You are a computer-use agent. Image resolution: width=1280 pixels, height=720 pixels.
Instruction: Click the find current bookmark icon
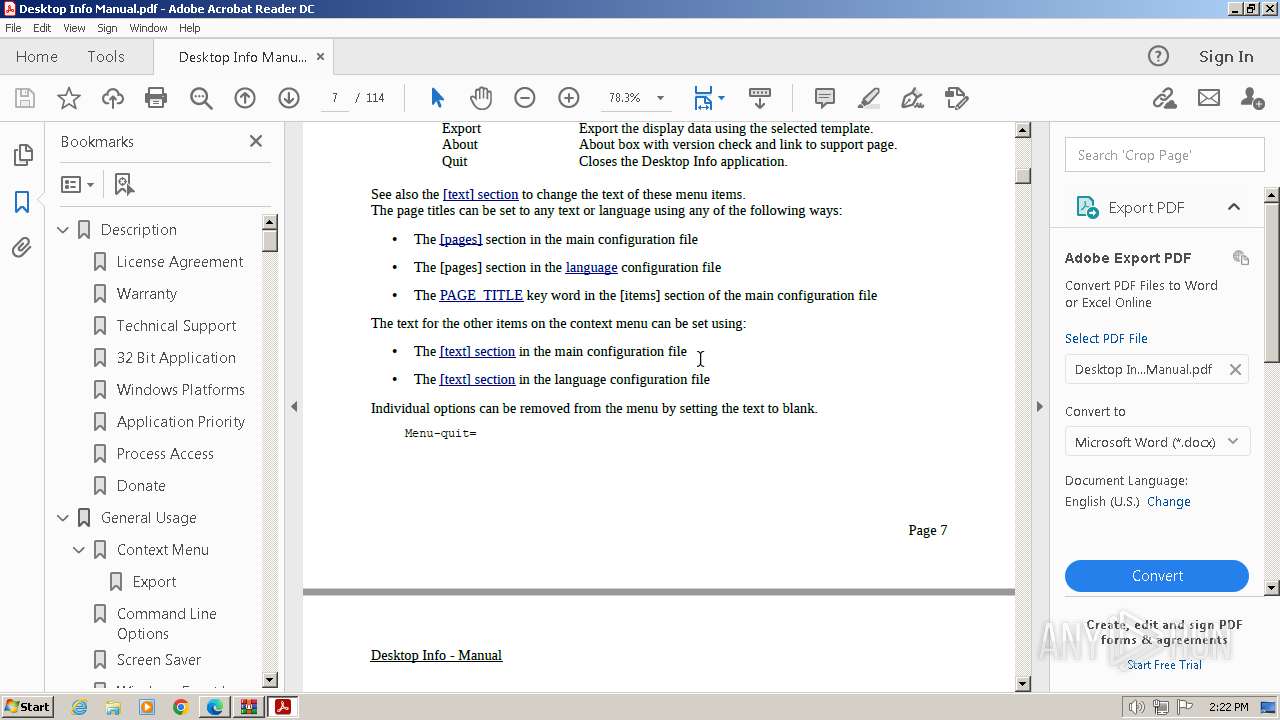point(124,184)
